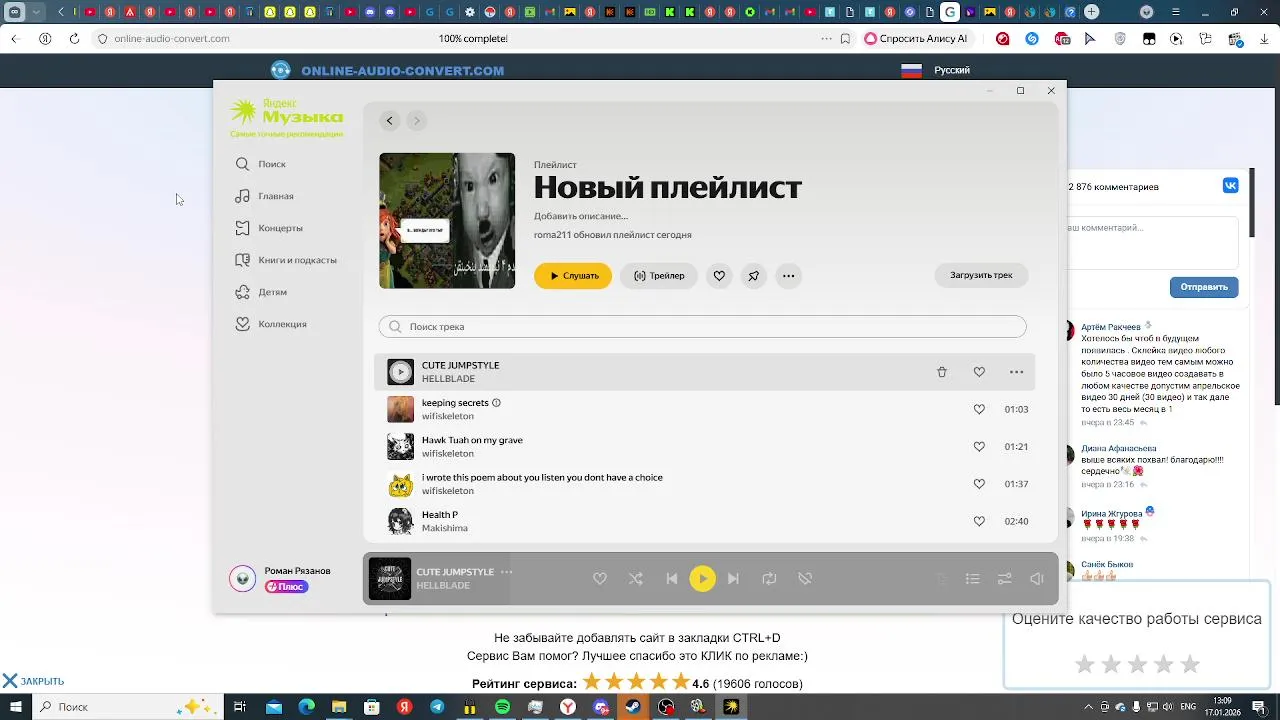
Task: Go to Главная in the sidebar
Action: coord(265,196)
